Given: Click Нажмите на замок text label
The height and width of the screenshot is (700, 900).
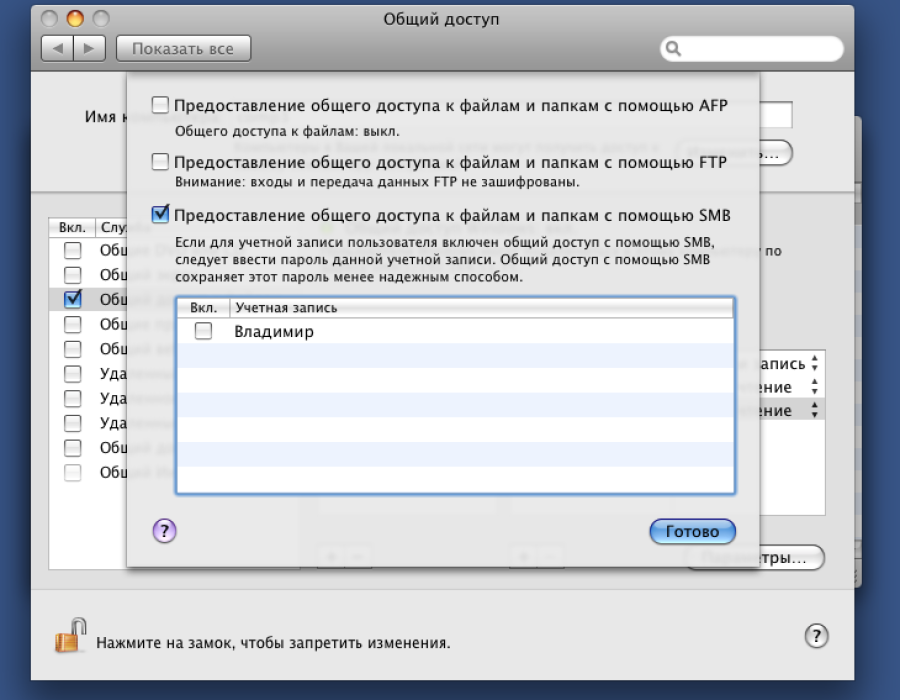Looking at the screenshot, I should click(x=273, y=643).
